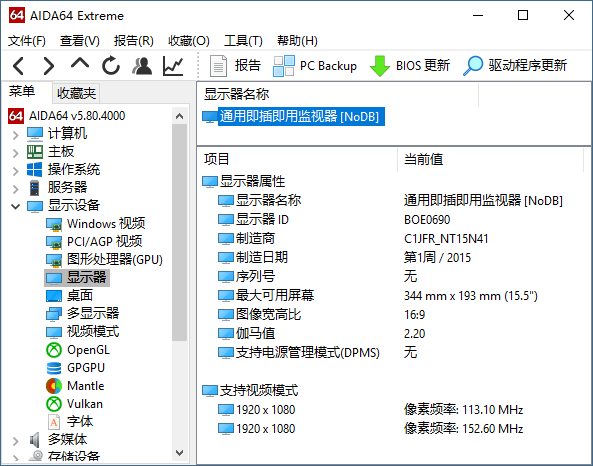The height and width of the screenshot is (466, 593).
Task: Open 多显示器 item in tree
Action: click(x=82, y=313)
